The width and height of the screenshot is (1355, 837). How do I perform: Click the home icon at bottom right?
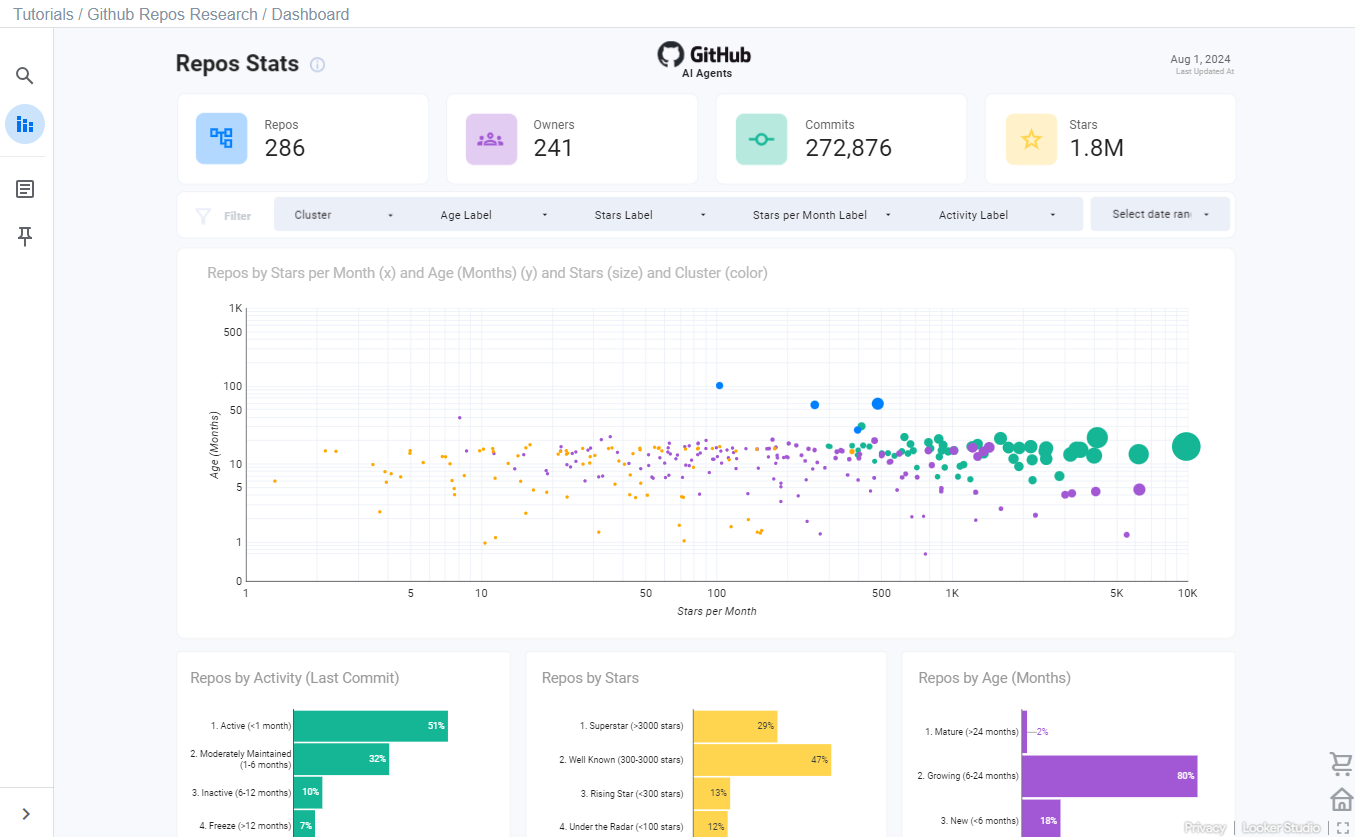pos(1341,799)
